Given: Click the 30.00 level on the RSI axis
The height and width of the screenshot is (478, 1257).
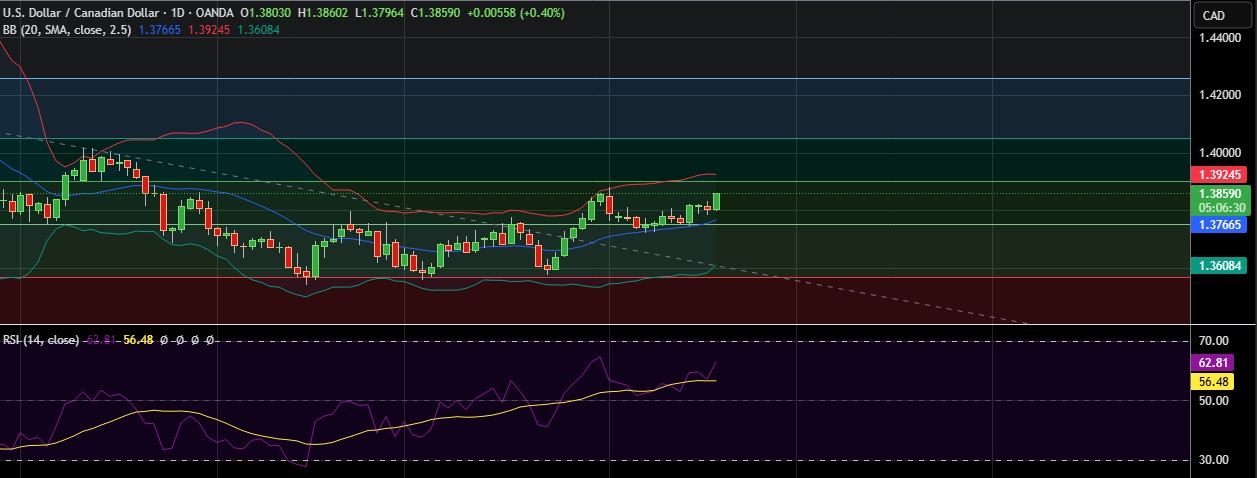Looking at the screenshot, I should 1214,459.
